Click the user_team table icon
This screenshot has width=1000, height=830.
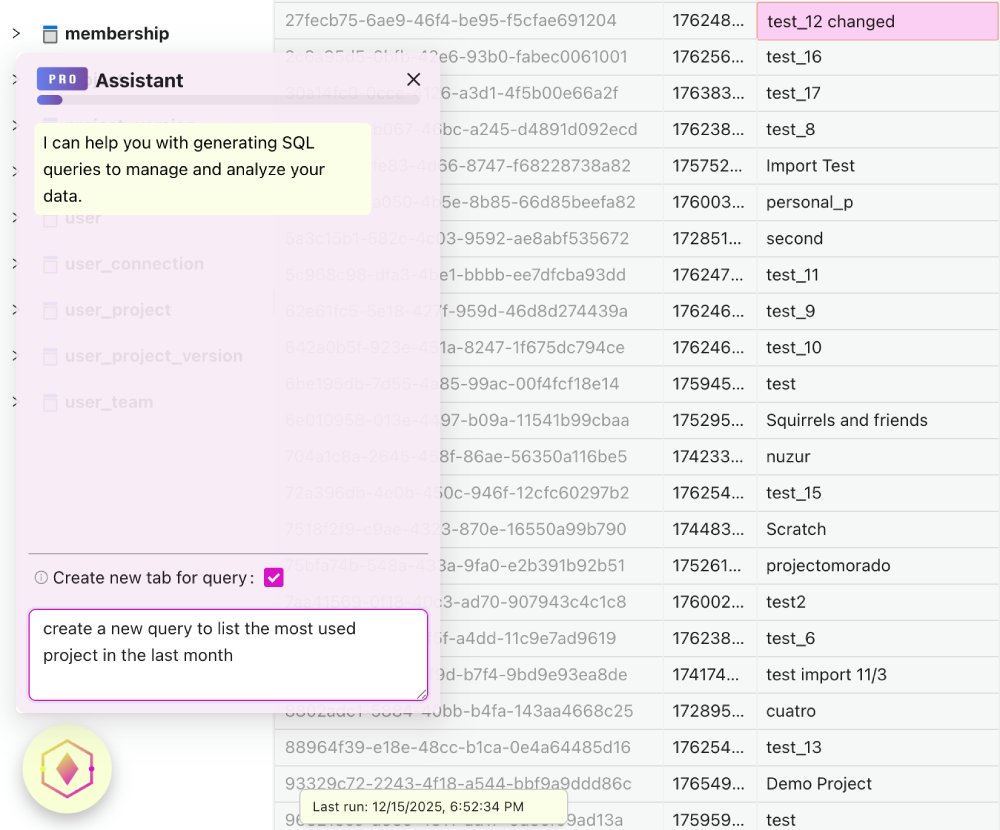pos(49,402)
